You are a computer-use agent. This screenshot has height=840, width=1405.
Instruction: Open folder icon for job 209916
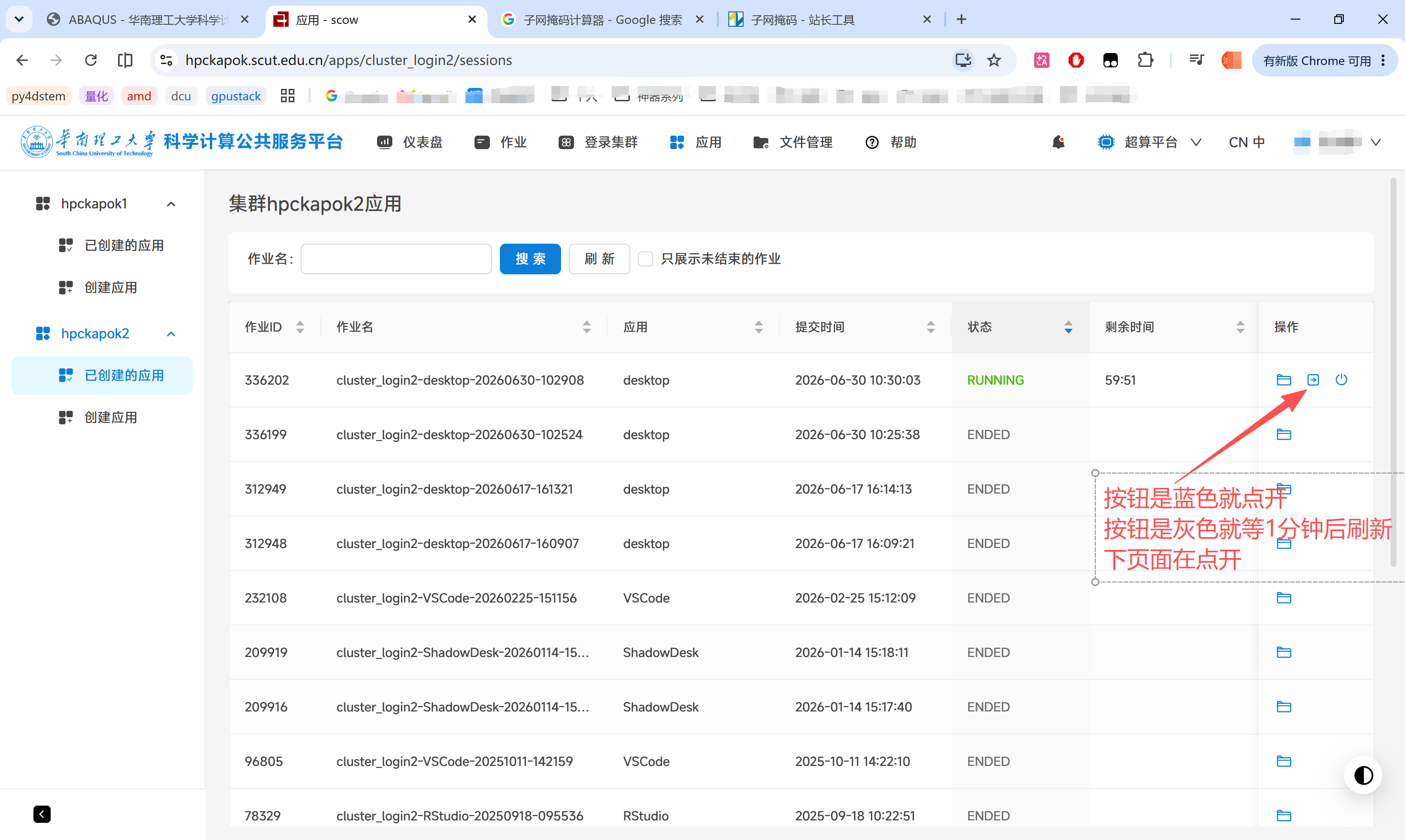[x=1283, y=706]
